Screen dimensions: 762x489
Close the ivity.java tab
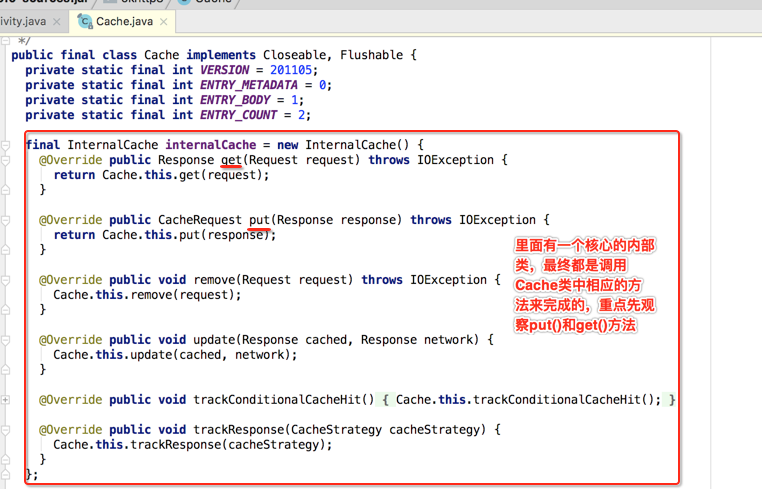point(57,22)
